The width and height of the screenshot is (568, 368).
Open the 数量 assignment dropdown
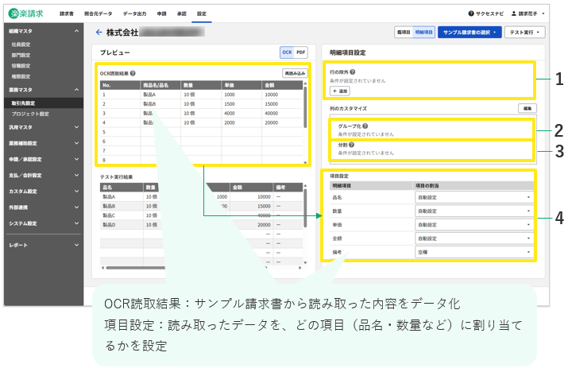(474, 211)
